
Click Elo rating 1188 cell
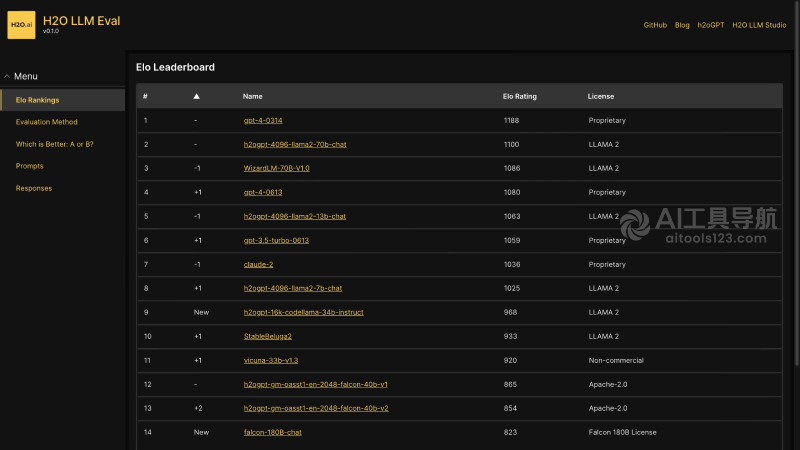click(511, 120)
